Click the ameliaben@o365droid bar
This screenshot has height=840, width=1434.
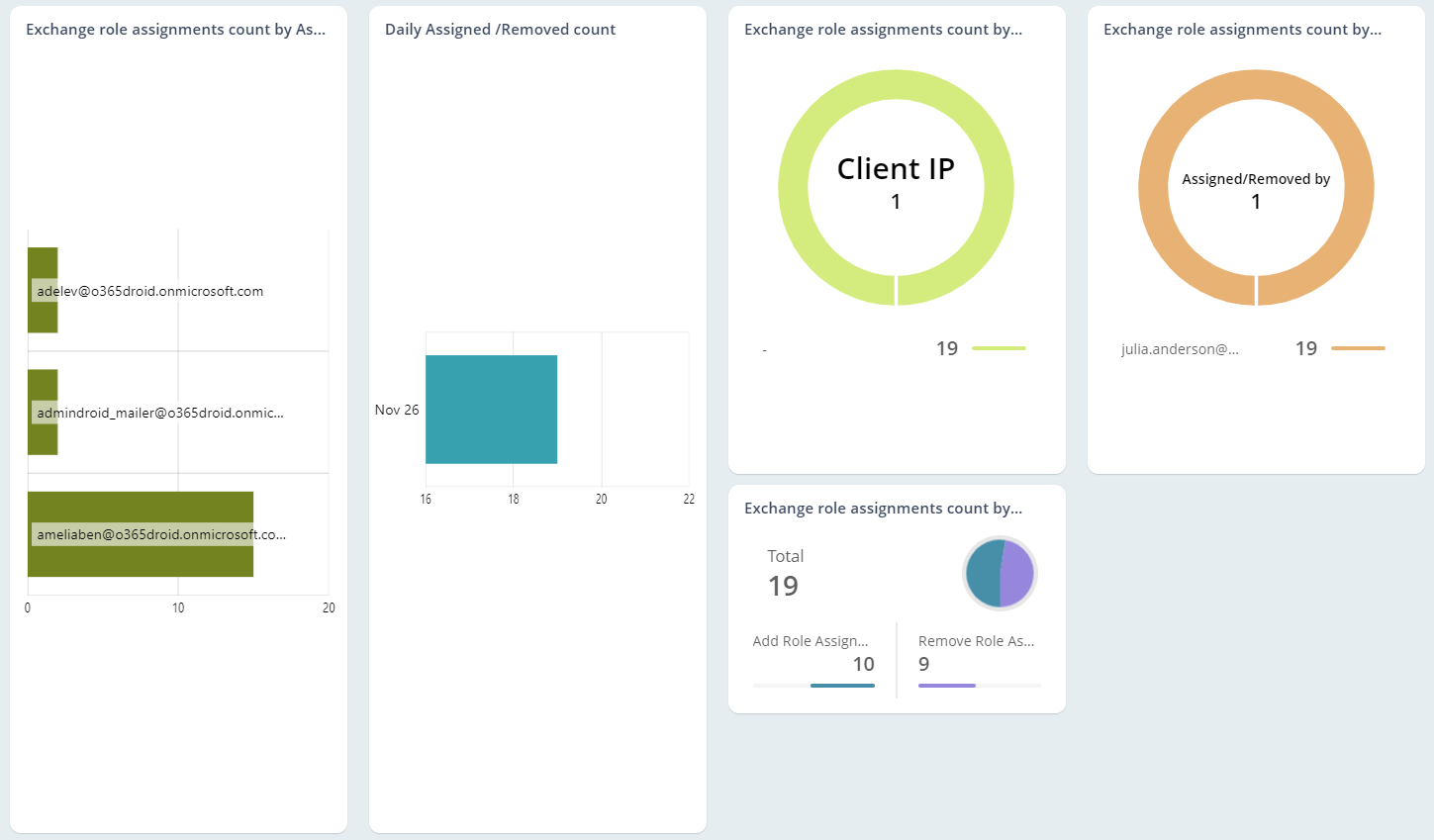(x=141, y=559)
